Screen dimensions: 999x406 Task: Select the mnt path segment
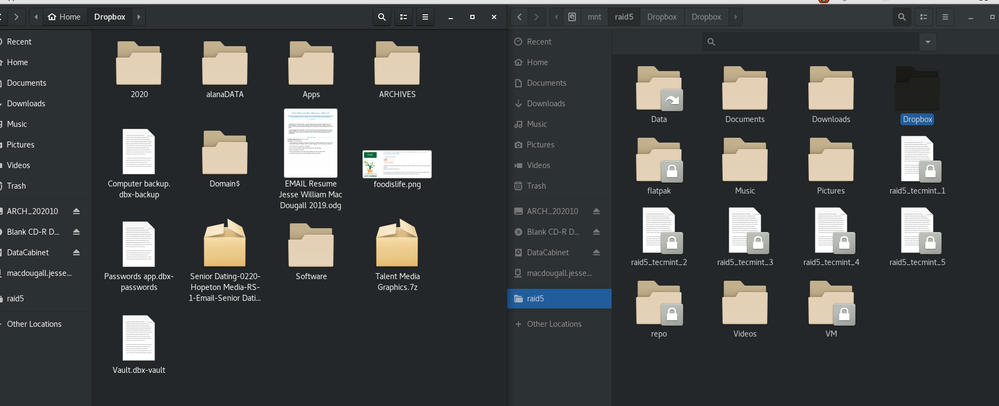click(x=595, y=17)
